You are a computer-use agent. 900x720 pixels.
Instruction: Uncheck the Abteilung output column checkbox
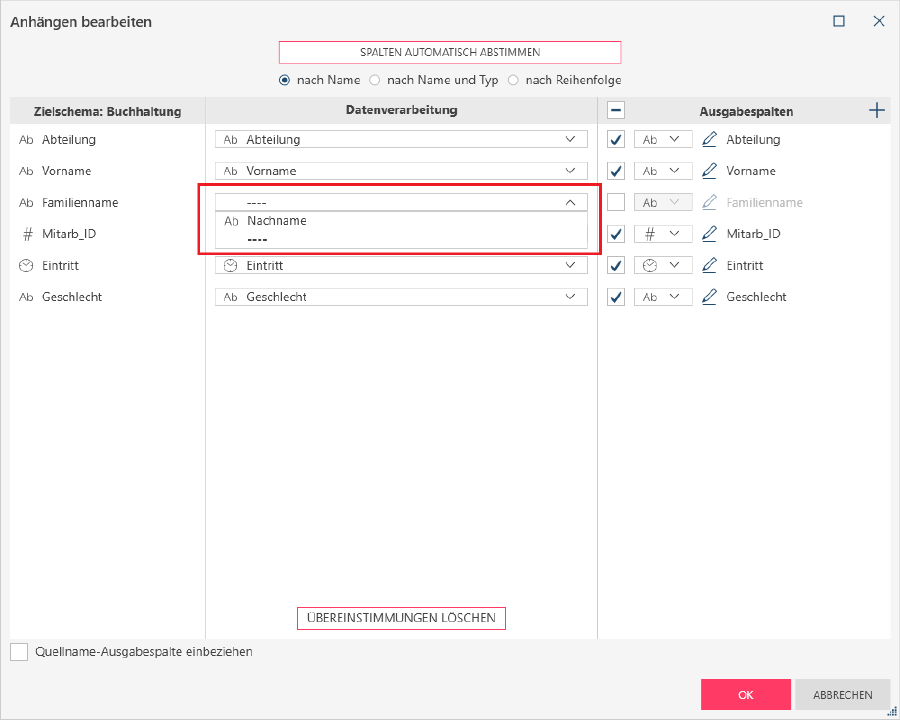(x=616, y=140)
